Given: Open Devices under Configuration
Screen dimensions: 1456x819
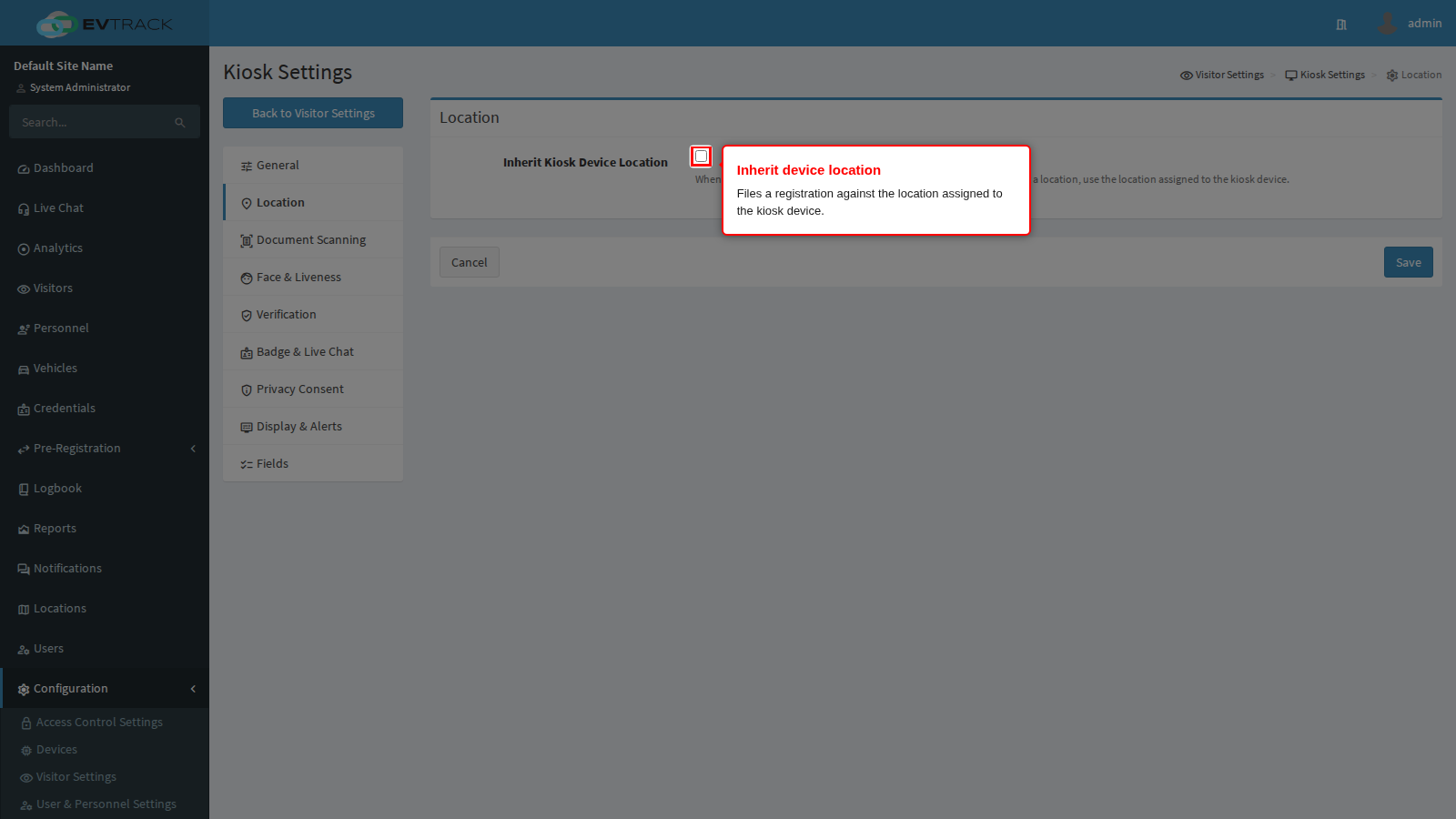Looking at the screenshot, I should 56,750.
